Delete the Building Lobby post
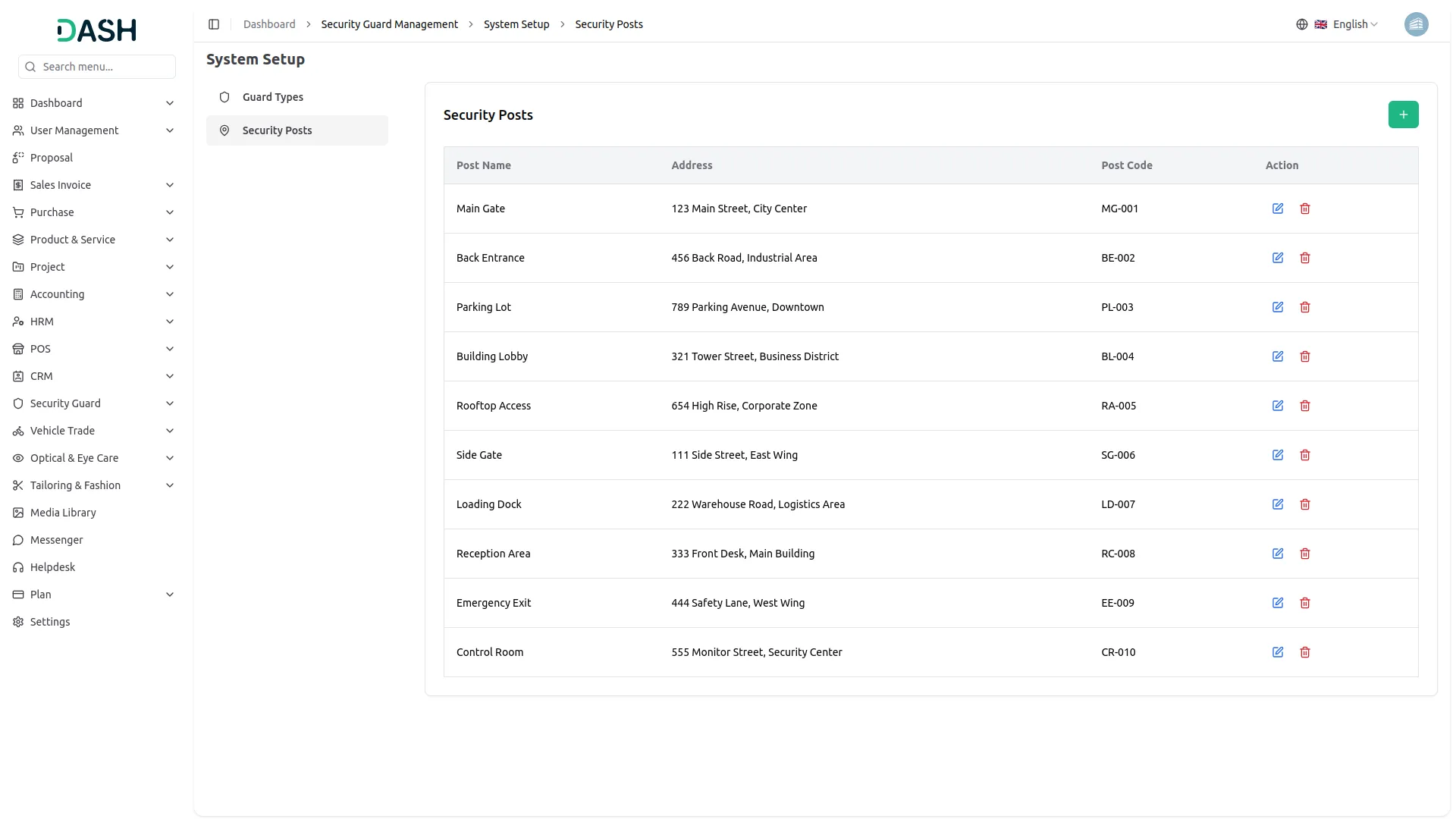 (x=1305, y=356)
